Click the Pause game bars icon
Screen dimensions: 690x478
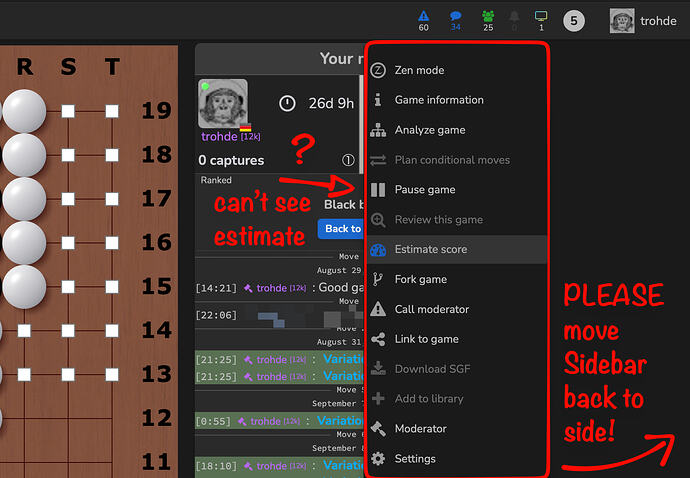[378, 190]
